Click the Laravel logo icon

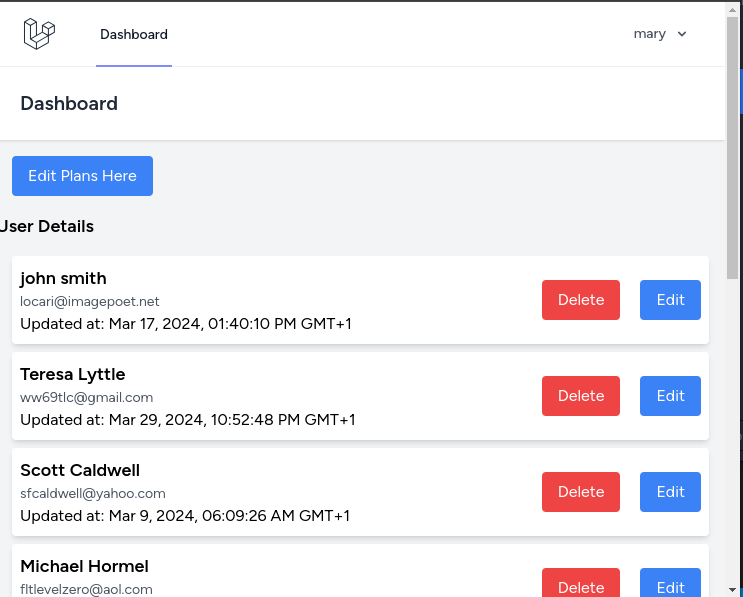point(39,34)
